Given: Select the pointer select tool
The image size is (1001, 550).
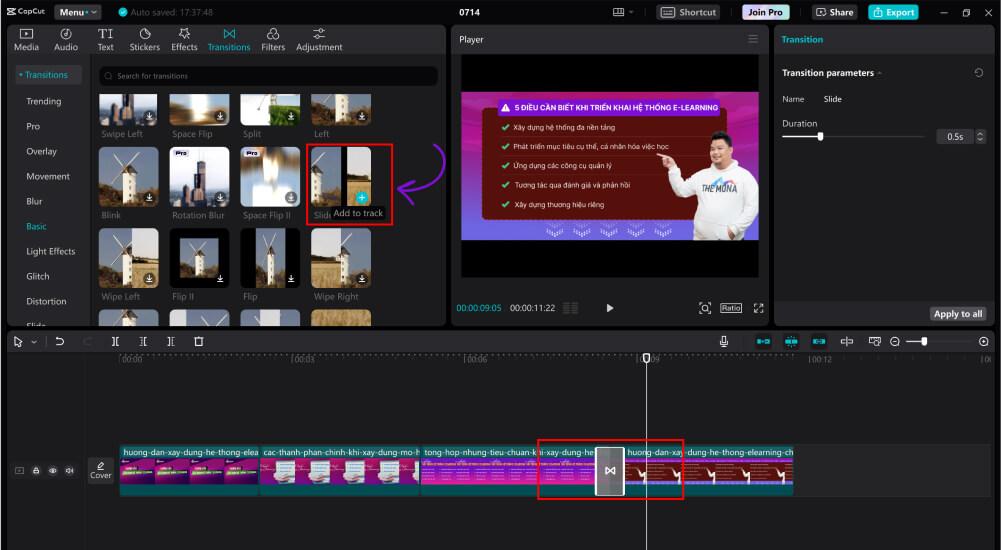Looking at the screenshot, I should tap(19, 342).
